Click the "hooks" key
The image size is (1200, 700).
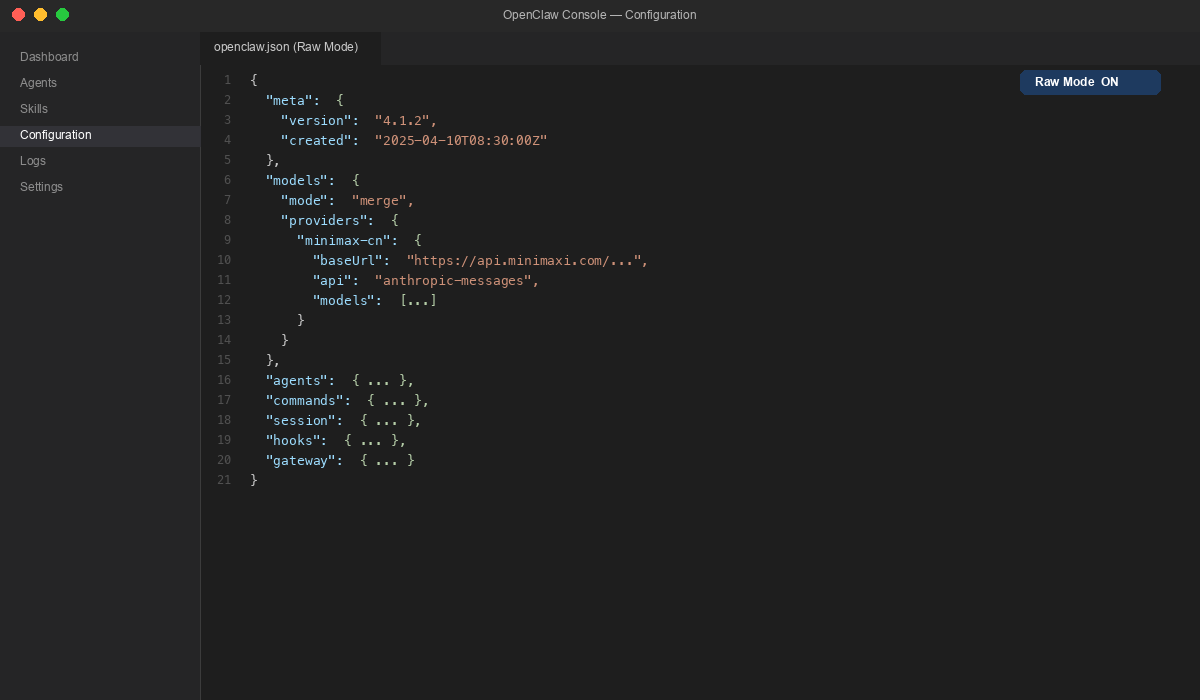click(x=293, y=440)
